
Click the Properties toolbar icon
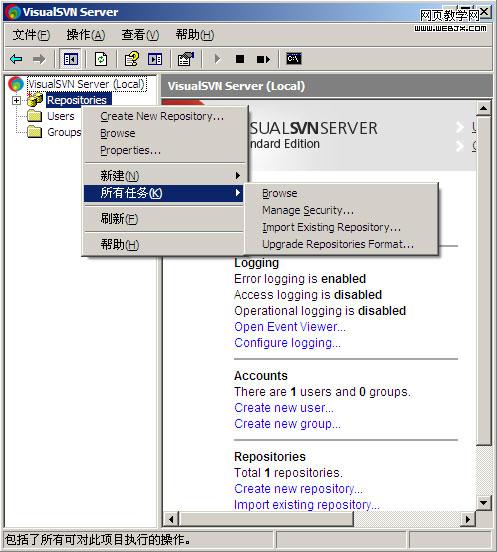click(x=186, y=59)
